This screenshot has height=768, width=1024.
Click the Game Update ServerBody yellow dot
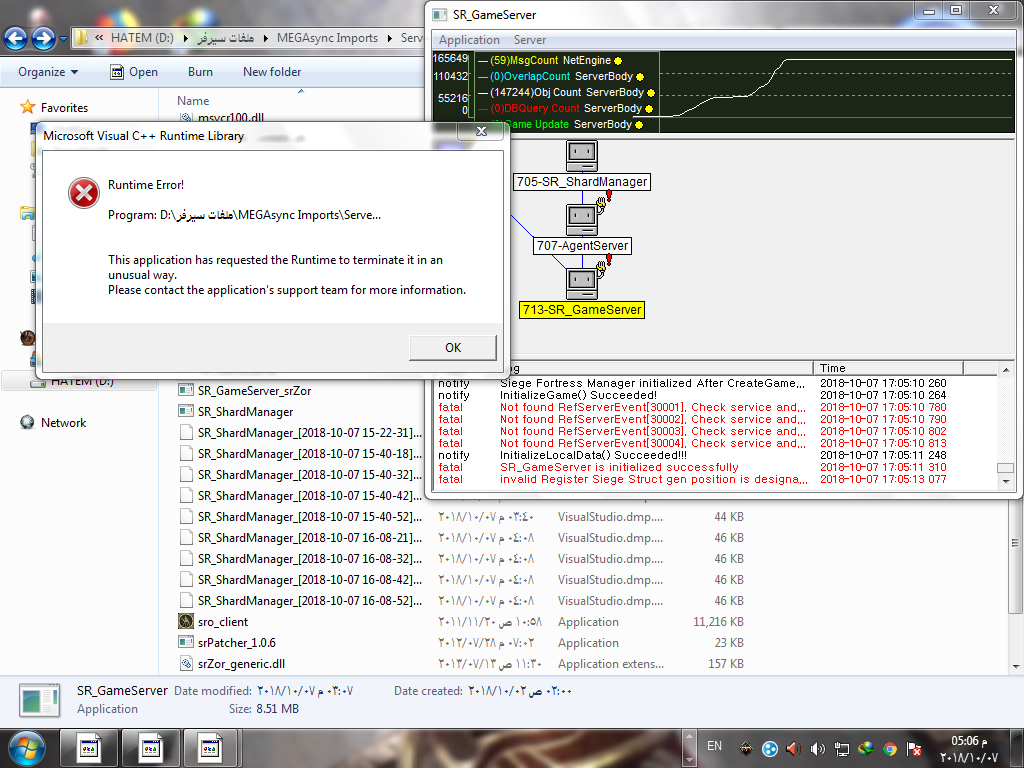pyautogui.click(x=639, y=125)
